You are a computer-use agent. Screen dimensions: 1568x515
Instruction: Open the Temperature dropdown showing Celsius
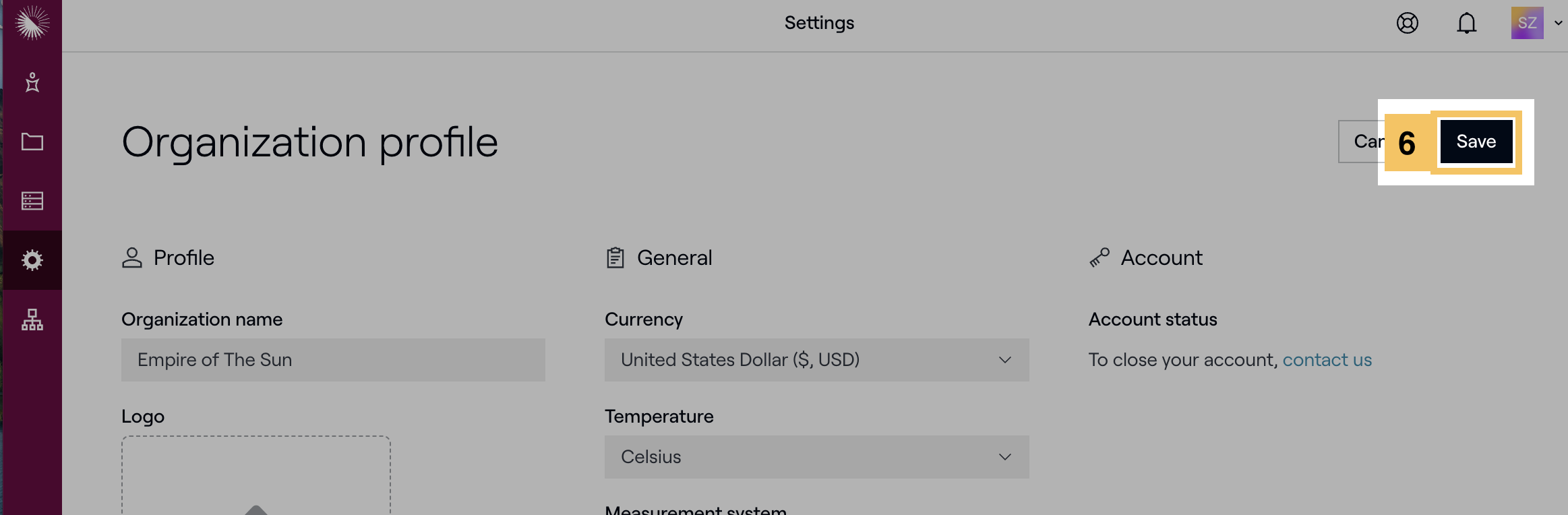[816, 457]
